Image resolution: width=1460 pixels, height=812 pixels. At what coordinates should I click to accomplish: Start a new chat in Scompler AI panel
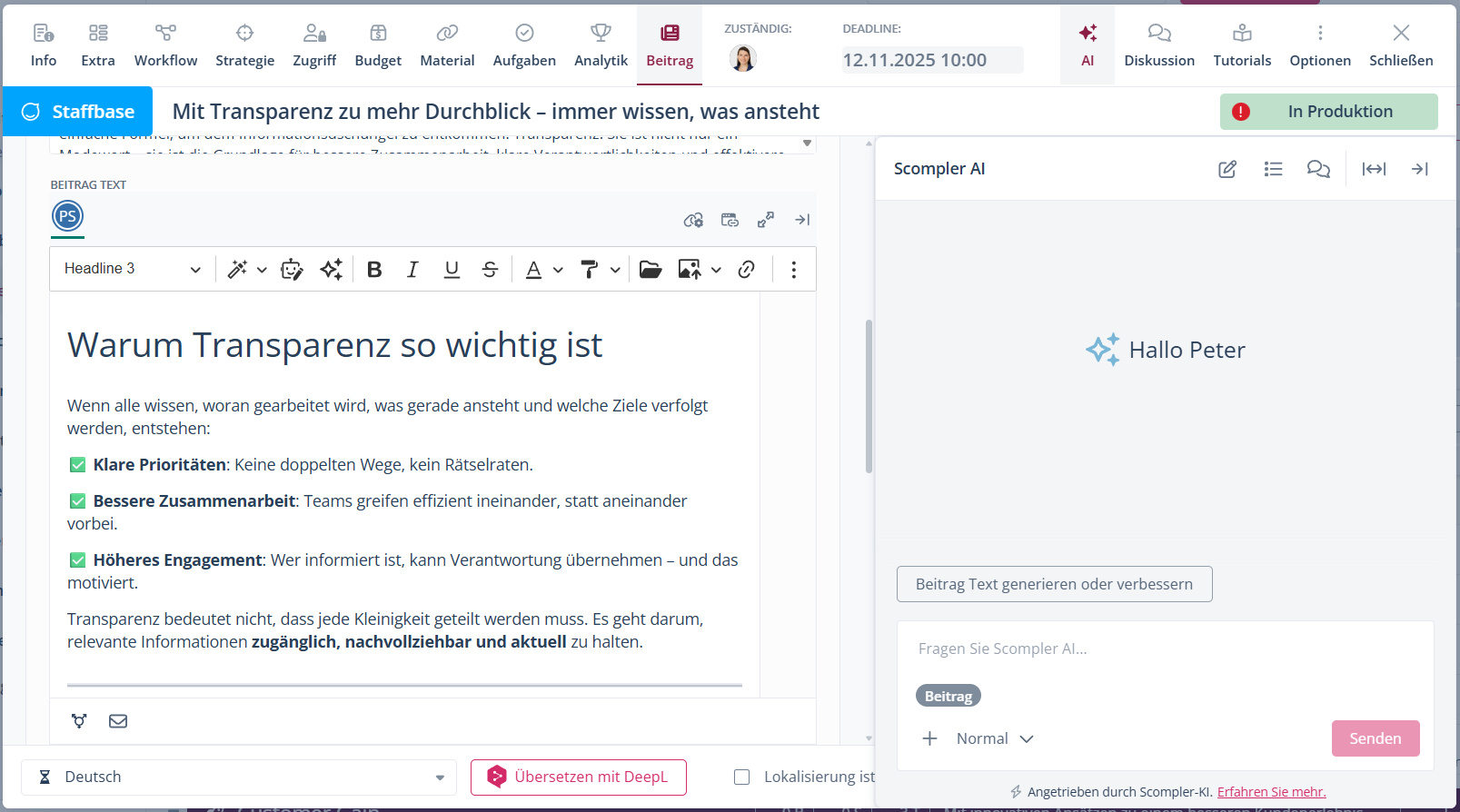tap(1227, 169)
